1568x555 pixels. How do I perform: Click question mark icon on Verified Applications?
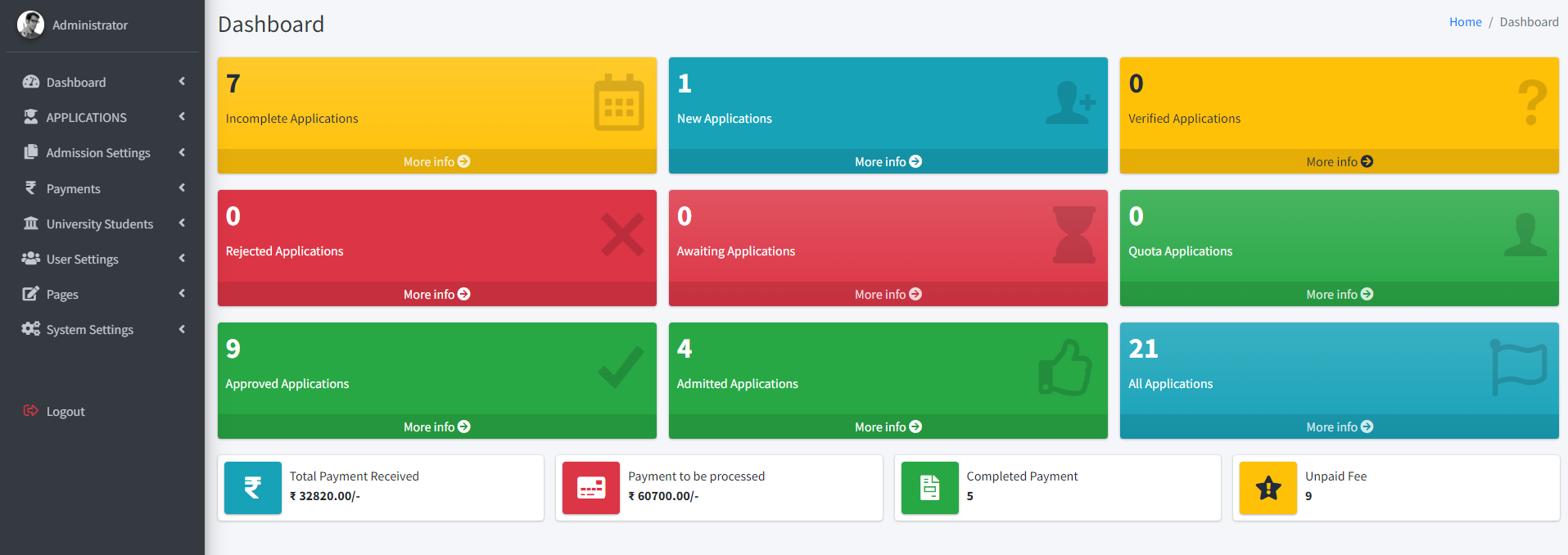(x=1532, y=102)
